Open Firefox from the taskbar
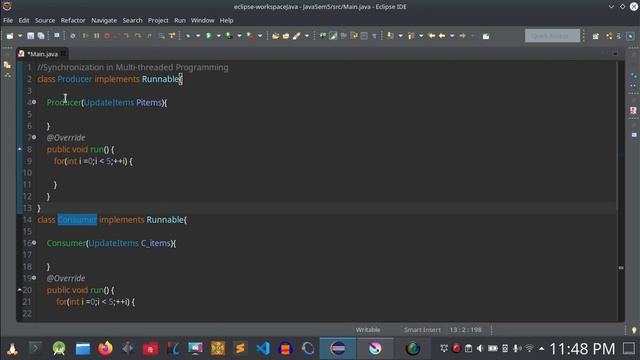This screenshot has width=640, height=360. [105, 349]
